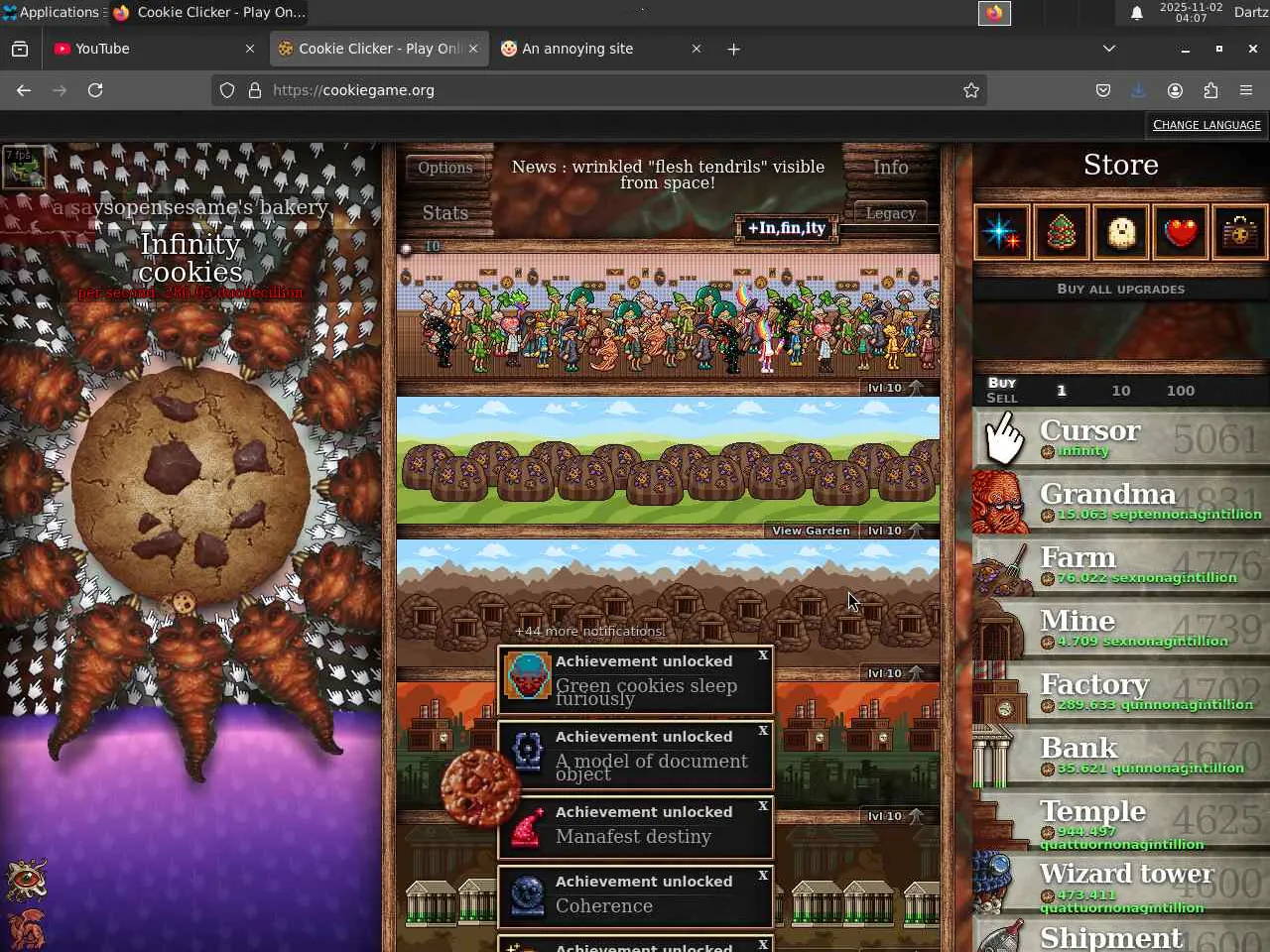Close the An annoying site tab

696,49
